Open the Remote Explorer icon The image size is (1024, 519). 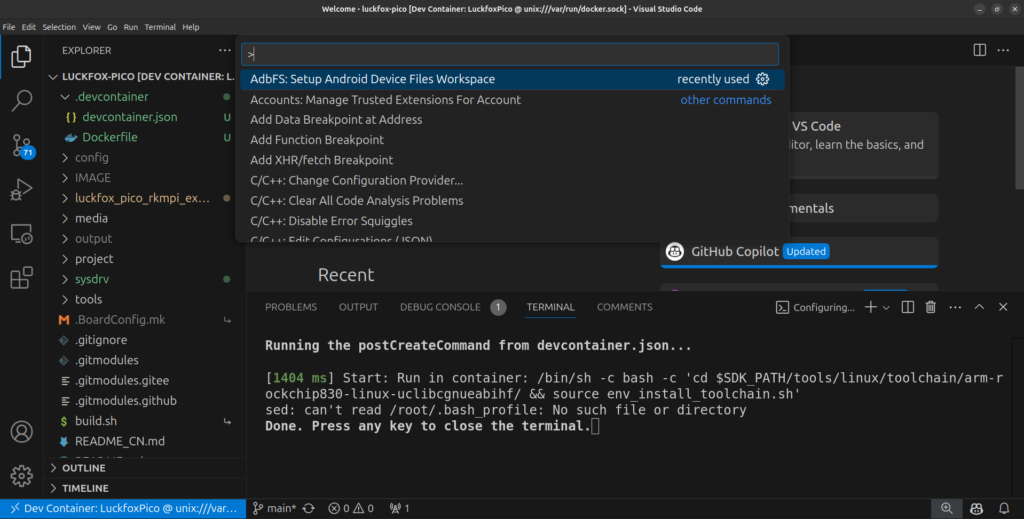[x=21, y=234]
